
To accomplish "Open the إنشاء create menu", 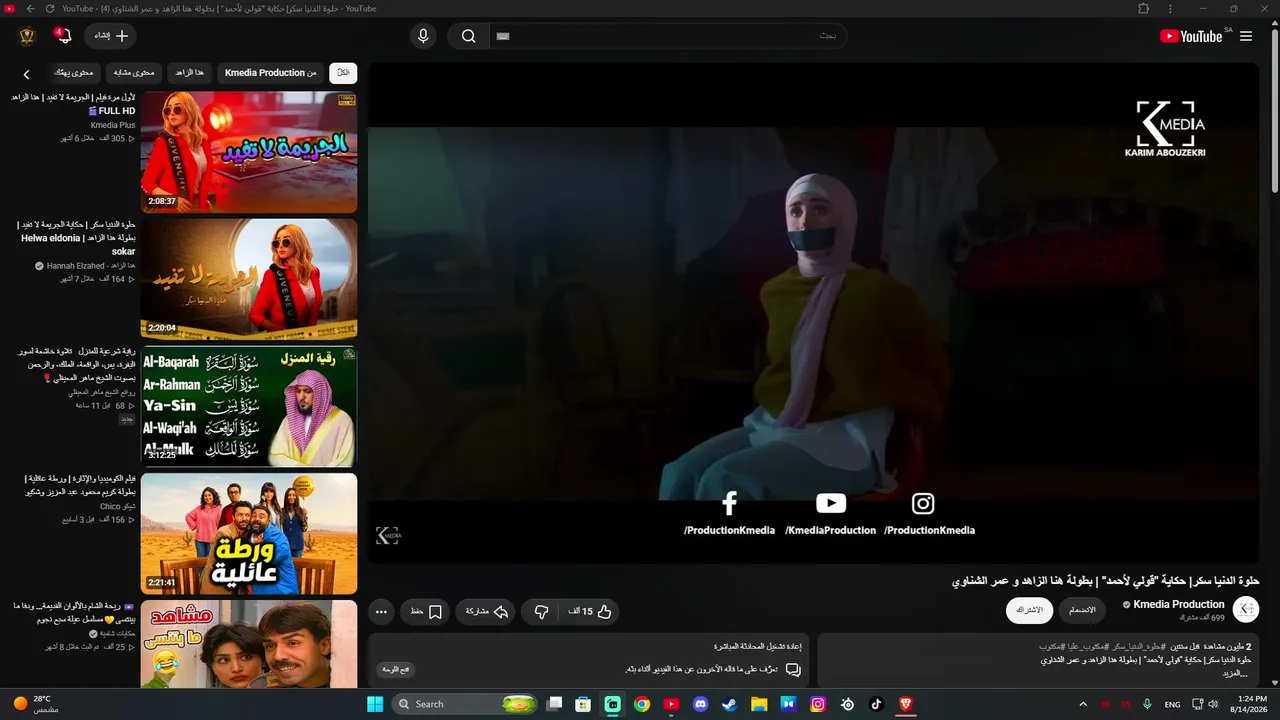I will 110,36.
